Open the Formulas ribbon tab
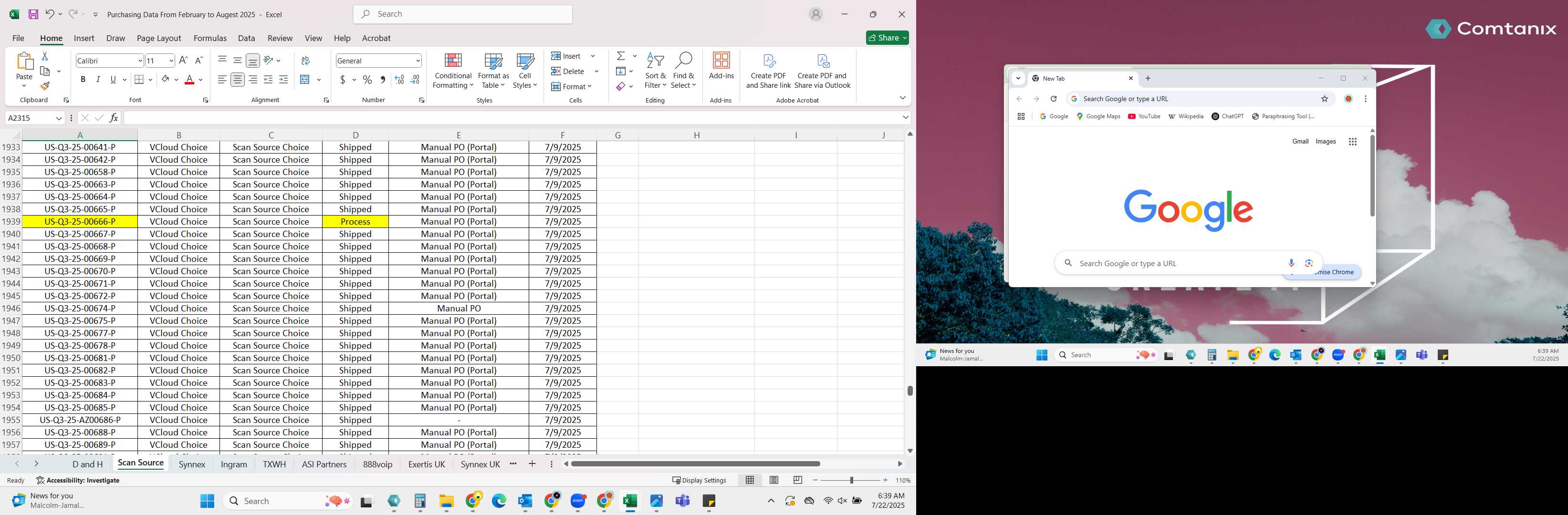The width and height of the screenshot is (1568, 515). coord(210,38)
